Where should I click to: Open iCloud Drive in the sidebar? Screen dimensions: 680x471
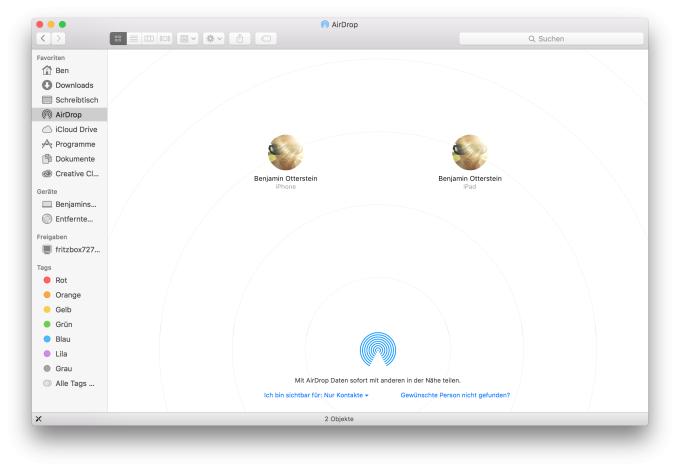(69, 129)
